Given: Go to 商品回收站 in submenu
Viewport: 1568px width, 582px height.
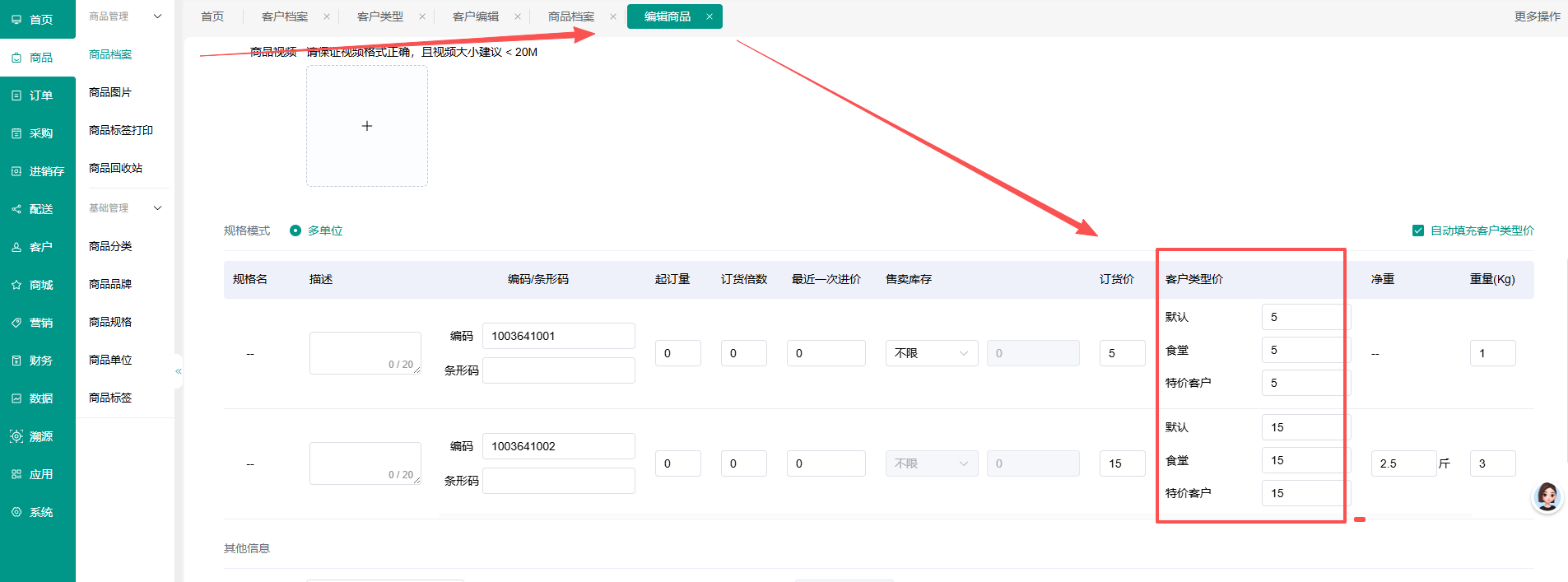Looking at the screenshot, I should coord(116,168).
